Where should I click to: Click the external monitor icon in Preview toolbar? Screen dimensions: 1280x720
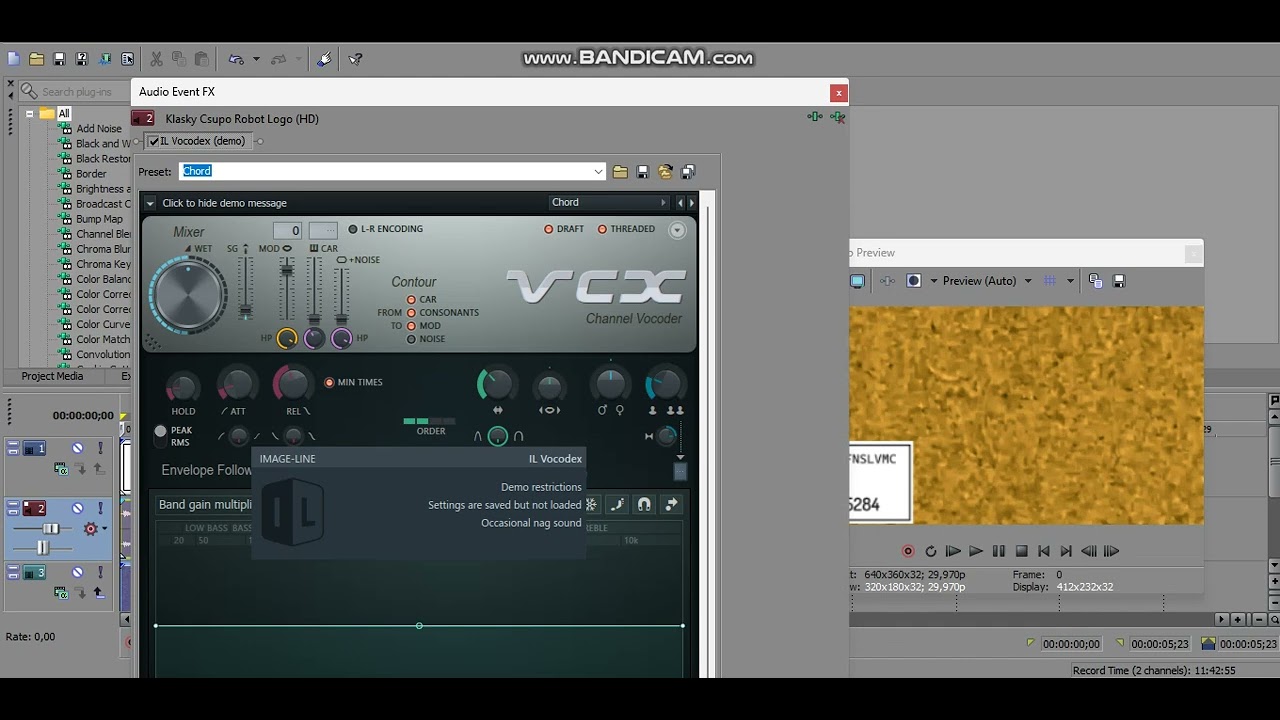coord(857,281)
